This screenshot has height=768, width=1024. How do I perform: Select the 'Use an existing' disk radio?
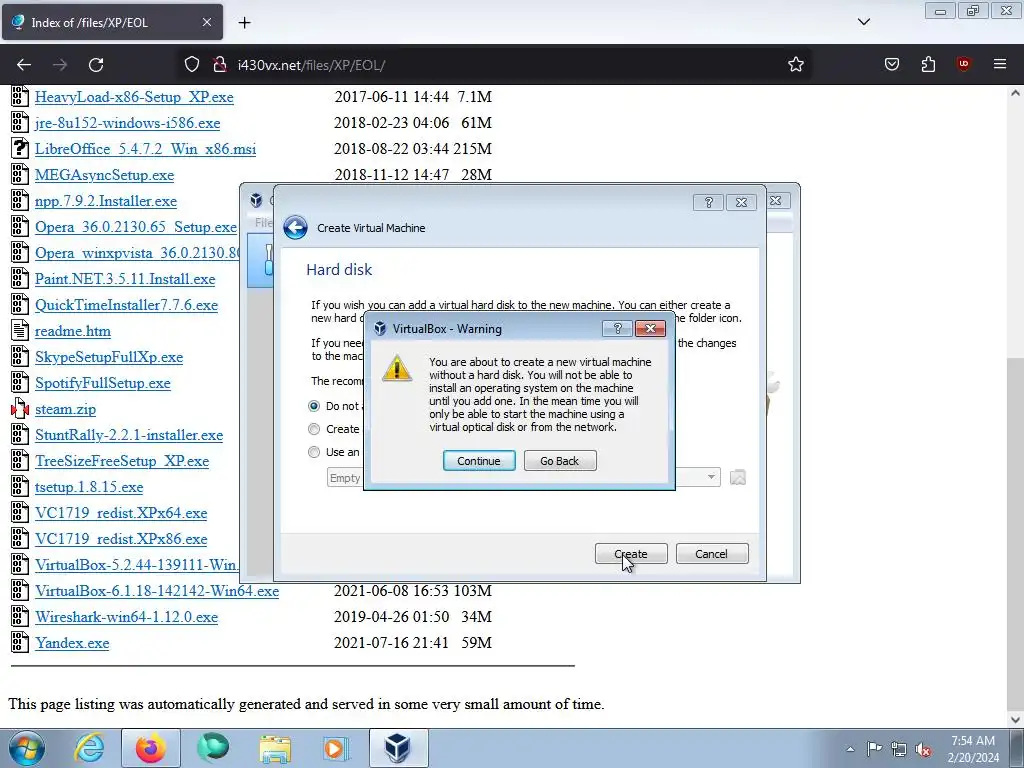pyautogui.click(x=314, y=452)
